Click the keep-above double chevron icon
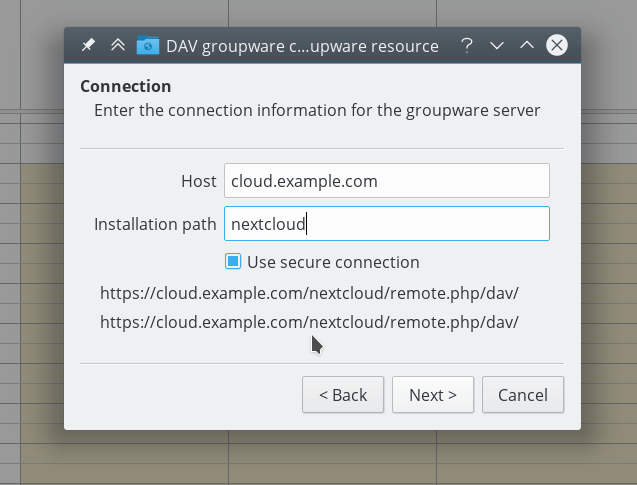This screenshot has height=485, width=637. [118, 46]
